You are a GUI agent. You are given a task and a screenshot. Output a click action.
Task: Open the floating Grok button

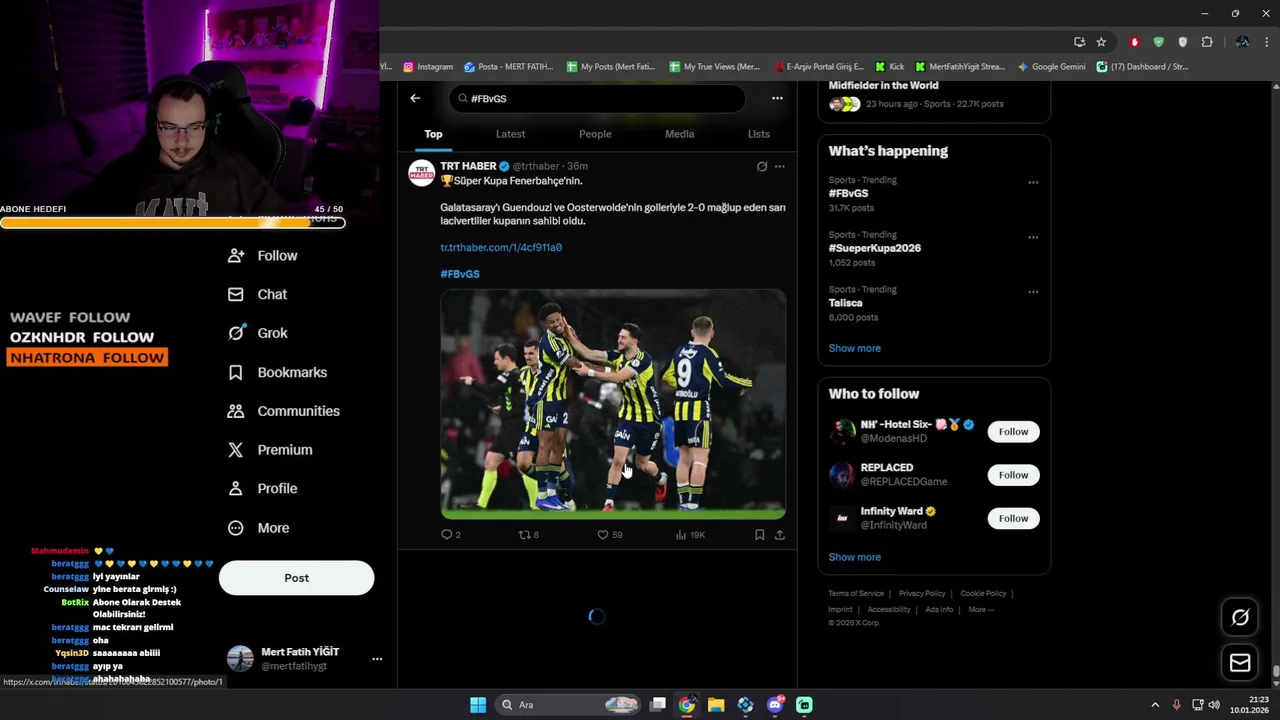coord(1240,617)
